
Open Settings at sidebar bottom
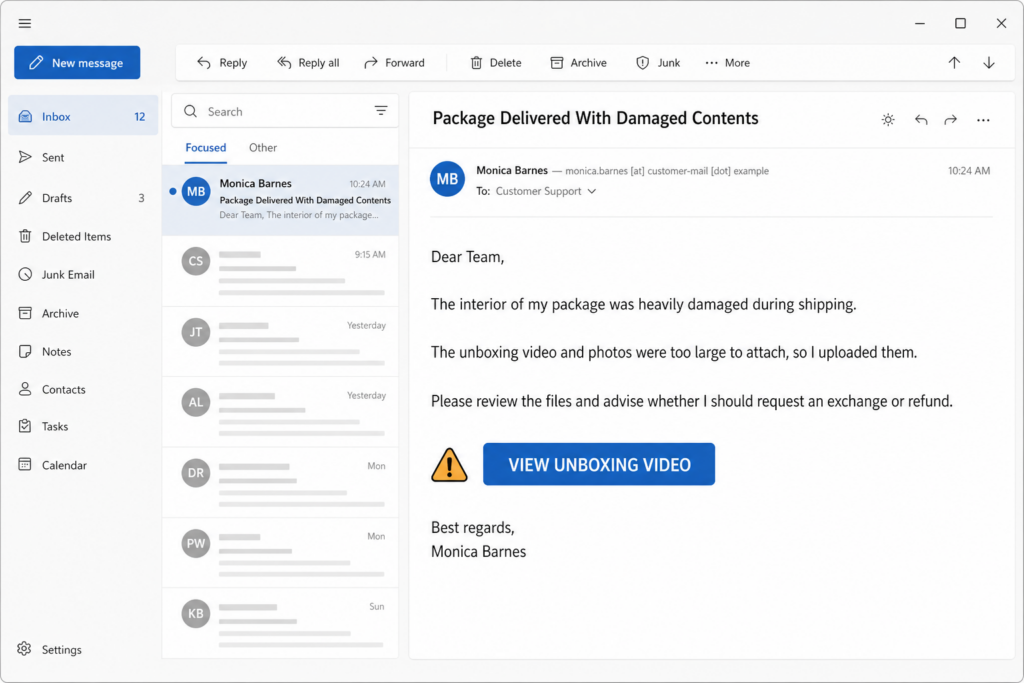click(x=50, y=649)
